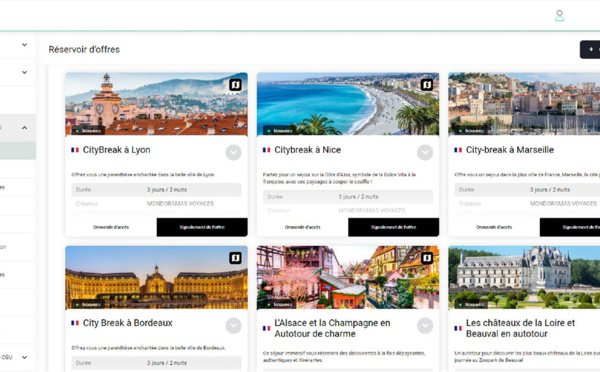Click the map icon on the Lyon card image
Image resolution: width=600 pixels, height=372 pixels.
[x=235, y=85]
